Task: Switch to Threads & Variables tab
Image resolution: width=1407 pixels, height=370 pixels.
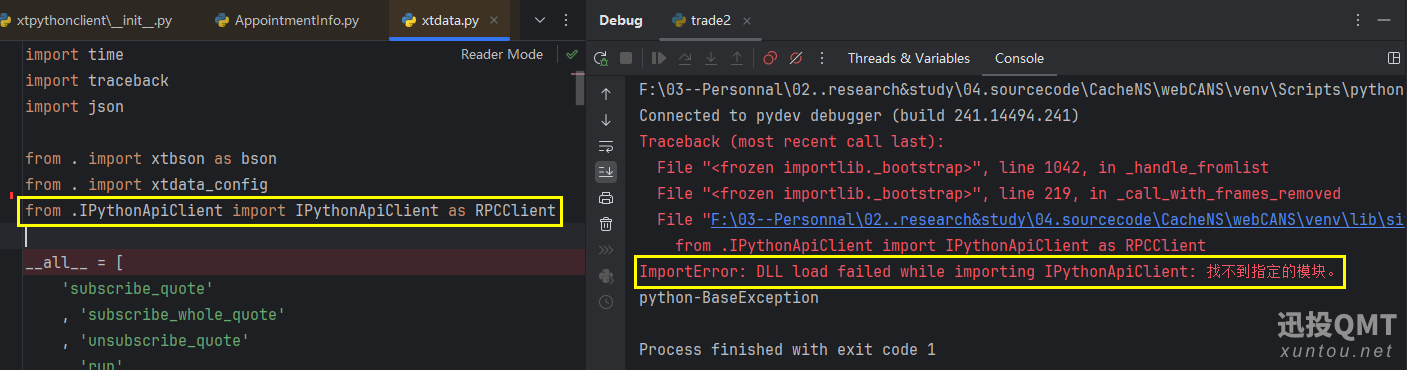Action: point(909,58)
